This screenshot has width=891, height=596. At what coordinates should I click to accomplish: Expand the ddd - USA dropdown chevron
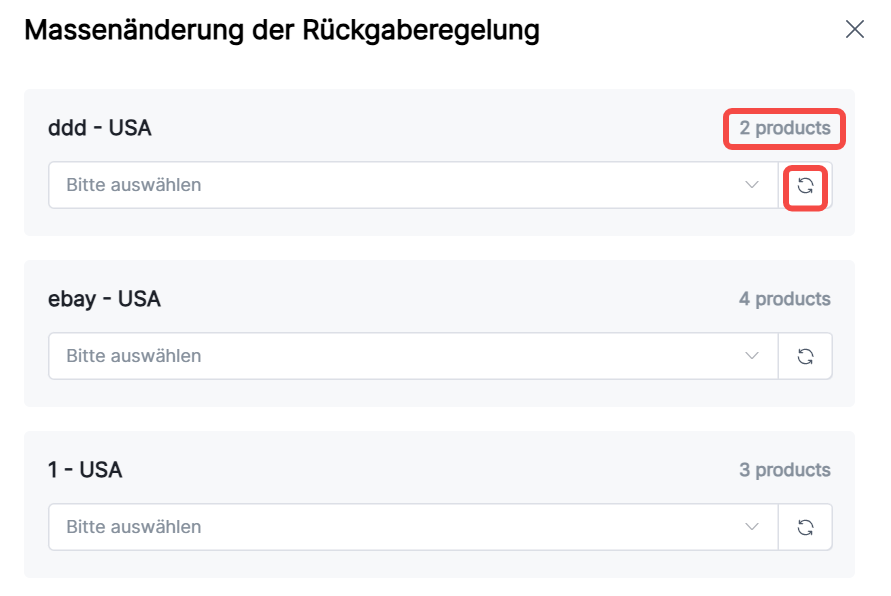click(x=753, y=185)
